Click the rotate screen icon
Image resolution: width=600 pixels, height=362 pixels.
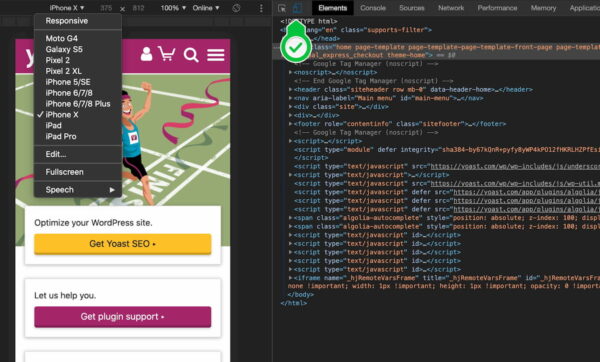(x=236, y=8)
